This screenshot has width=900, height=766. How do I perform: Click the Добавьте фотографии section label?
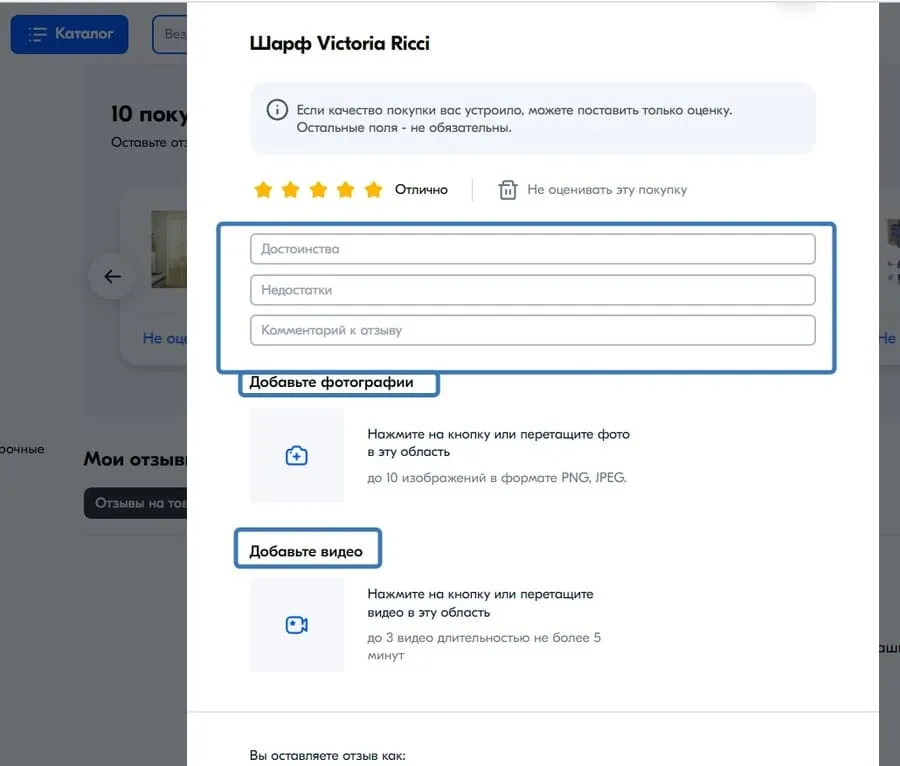point(338,382)
